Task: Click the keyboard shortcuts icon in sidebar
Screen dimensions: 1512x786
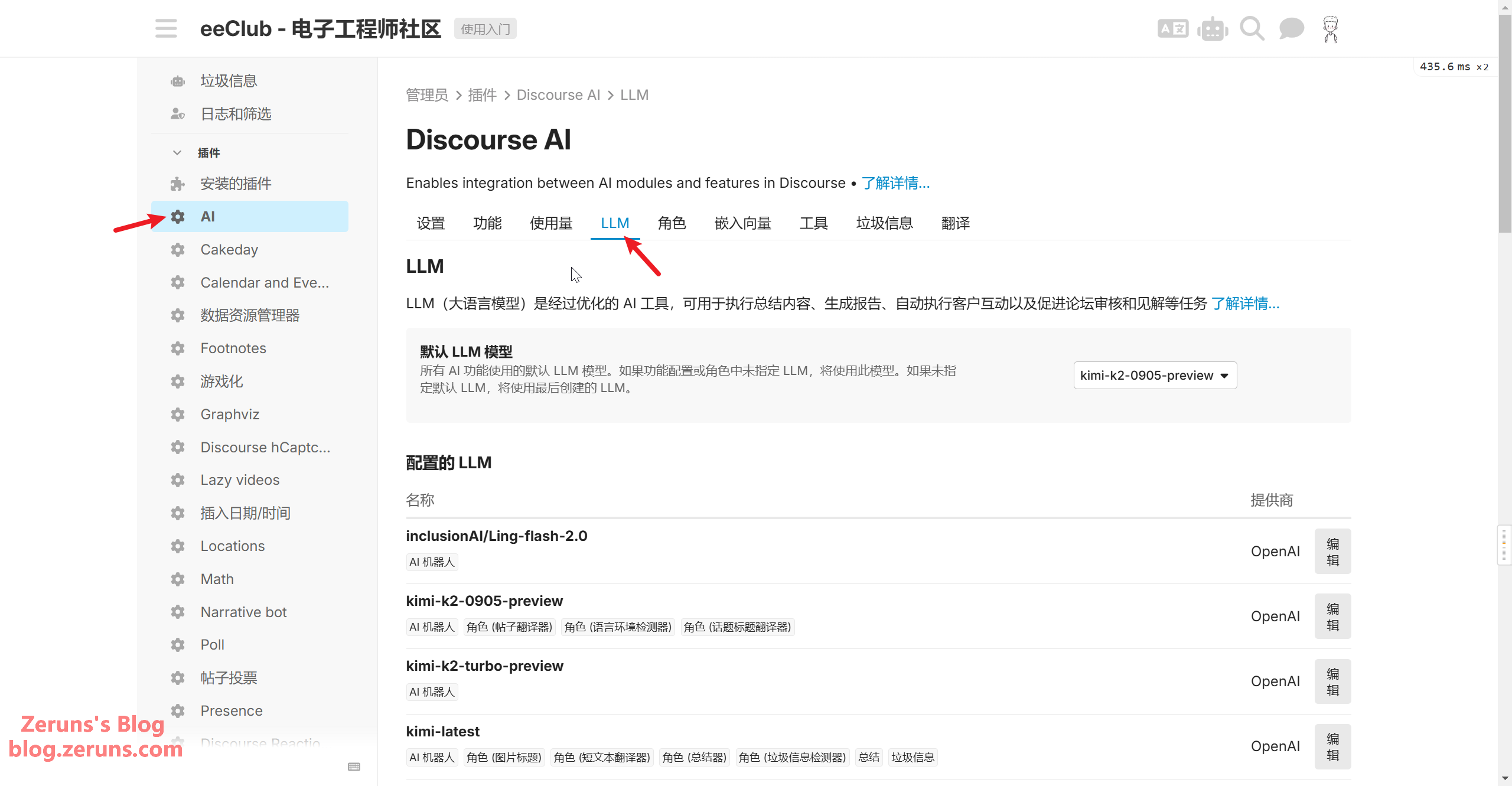Action: pyautogui.click(x=354, y=767)
